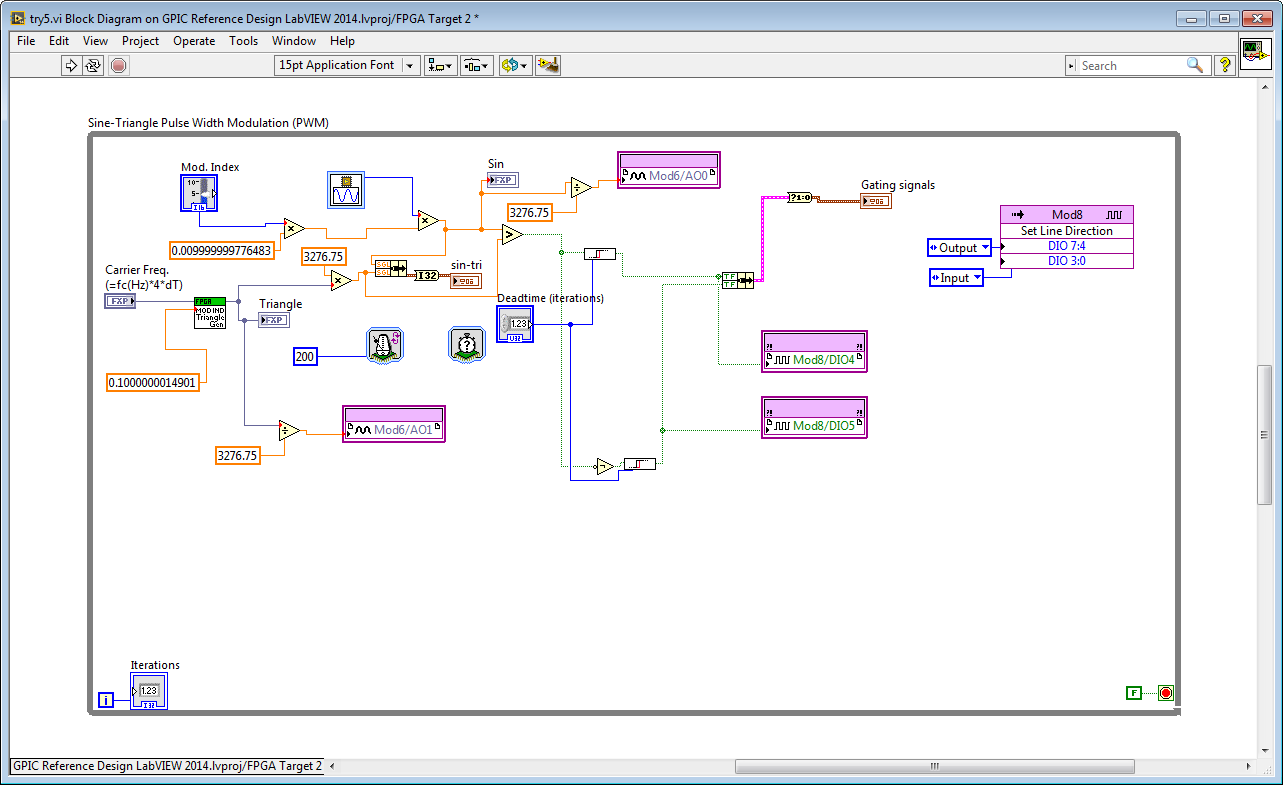
Task: Click the Mod6/AO0 I/O node
Action: click(669, 170)
